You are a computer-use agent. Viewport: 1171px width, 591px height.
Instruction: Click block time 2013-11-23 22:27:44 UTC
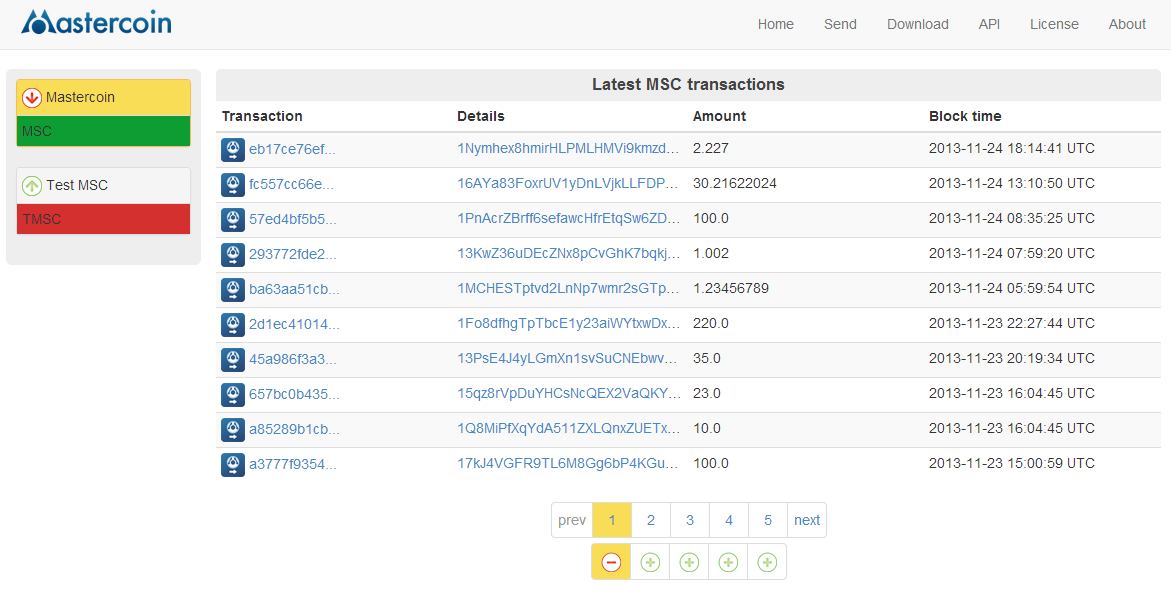click(1012, 323)
